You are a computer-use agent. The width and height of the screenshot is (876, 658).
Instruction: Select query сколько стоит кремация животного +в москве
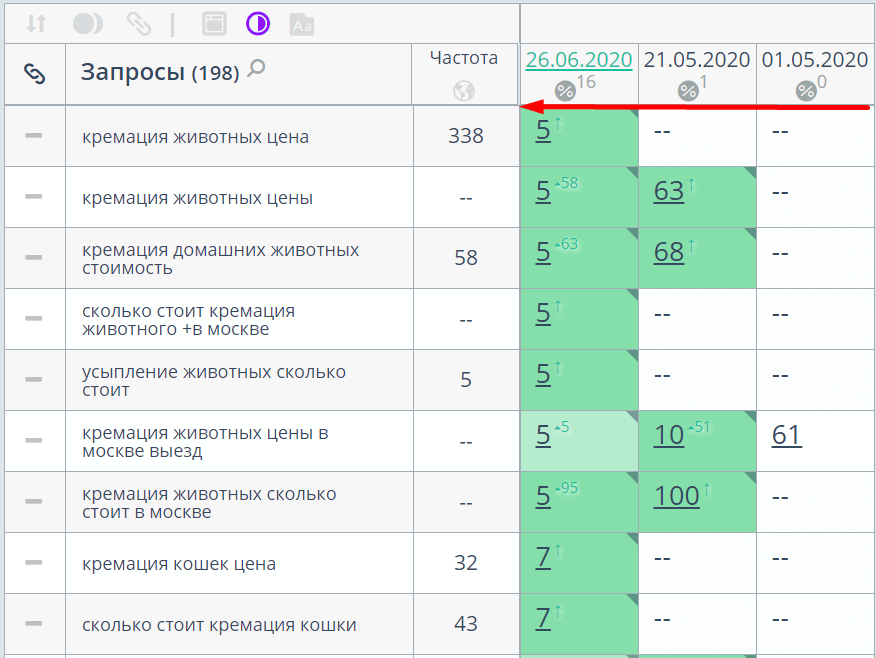[189, 320]
